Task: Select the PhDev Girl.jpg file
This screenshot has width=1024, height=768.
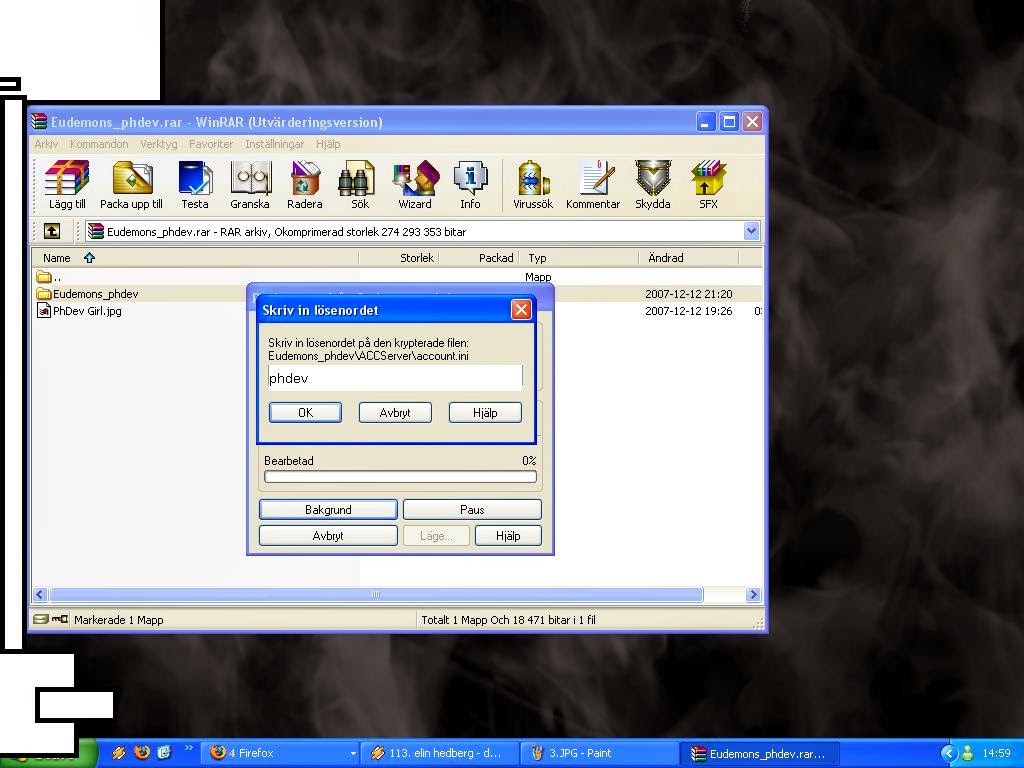Action: (79, 311)
